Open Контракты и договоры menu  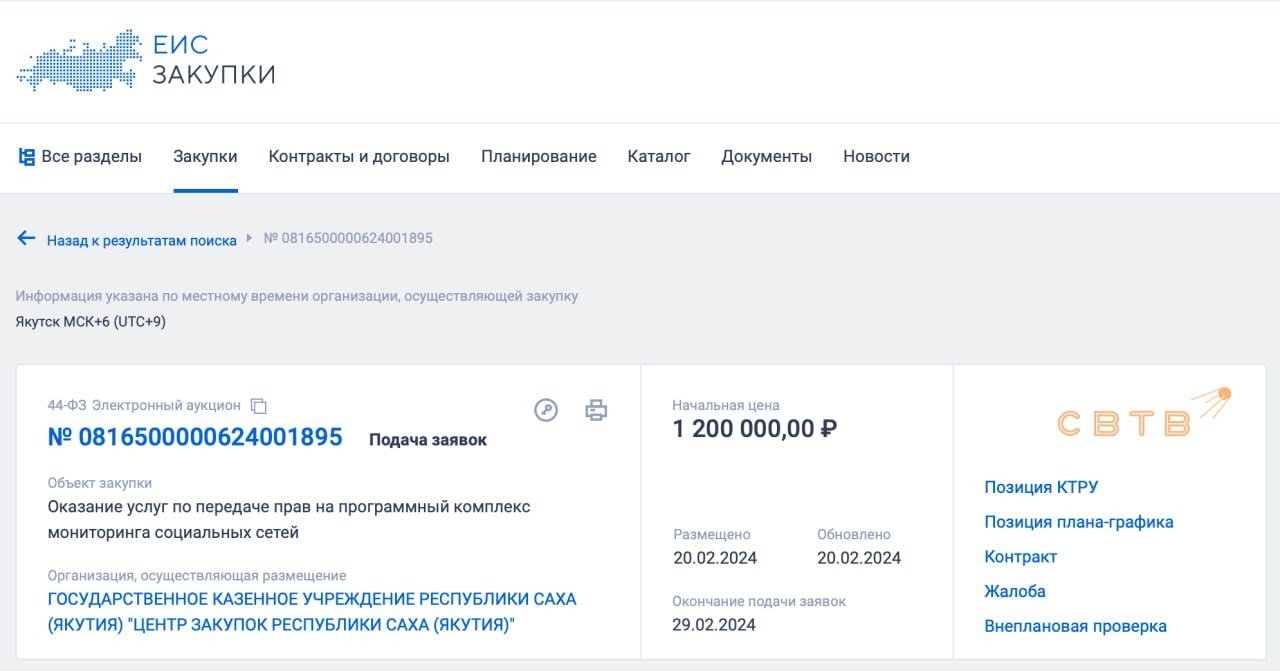click(359, 157)
